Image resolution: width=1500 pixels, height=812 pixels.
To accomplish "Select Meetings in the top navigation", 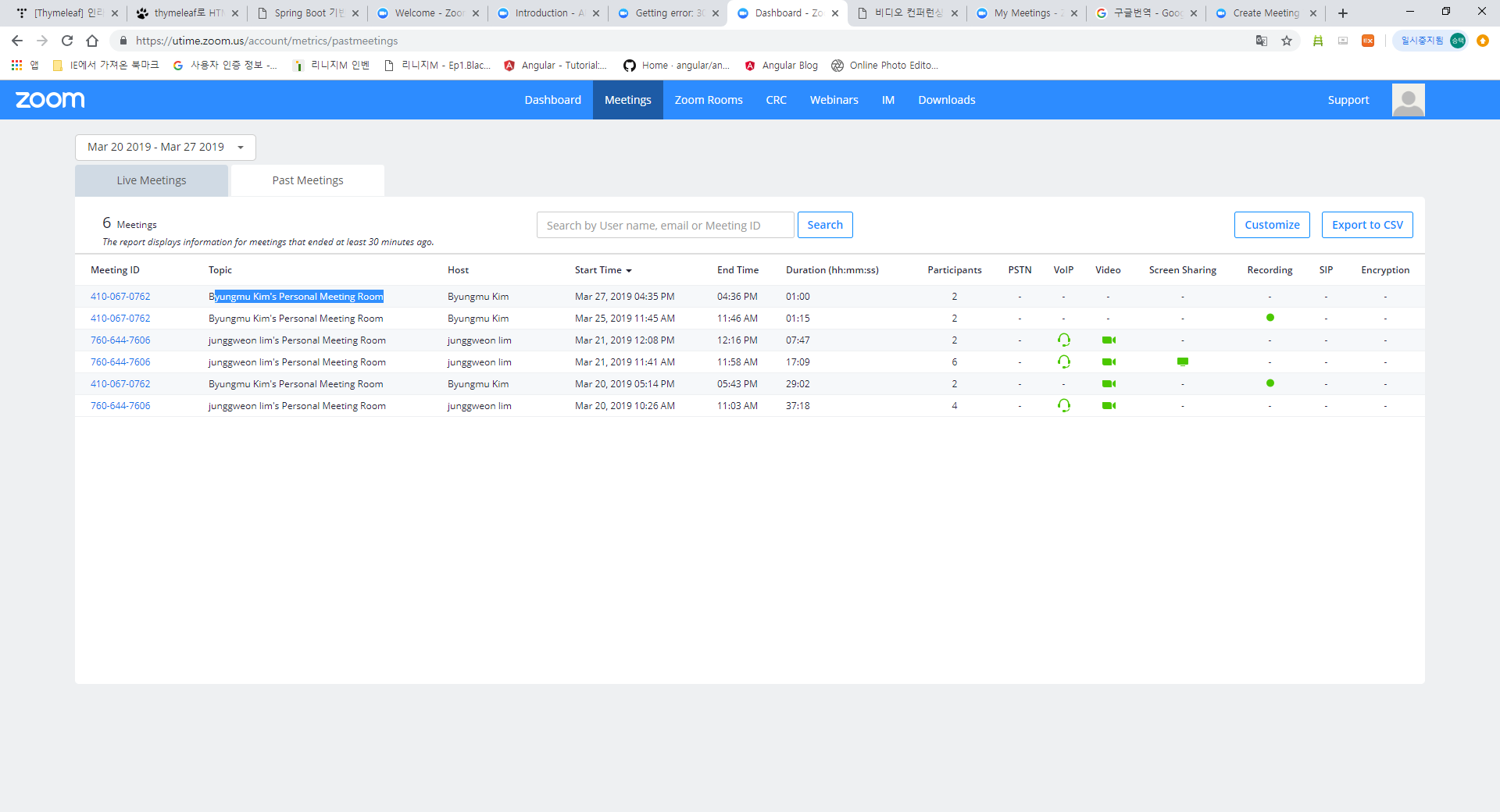I will [628, 100].
